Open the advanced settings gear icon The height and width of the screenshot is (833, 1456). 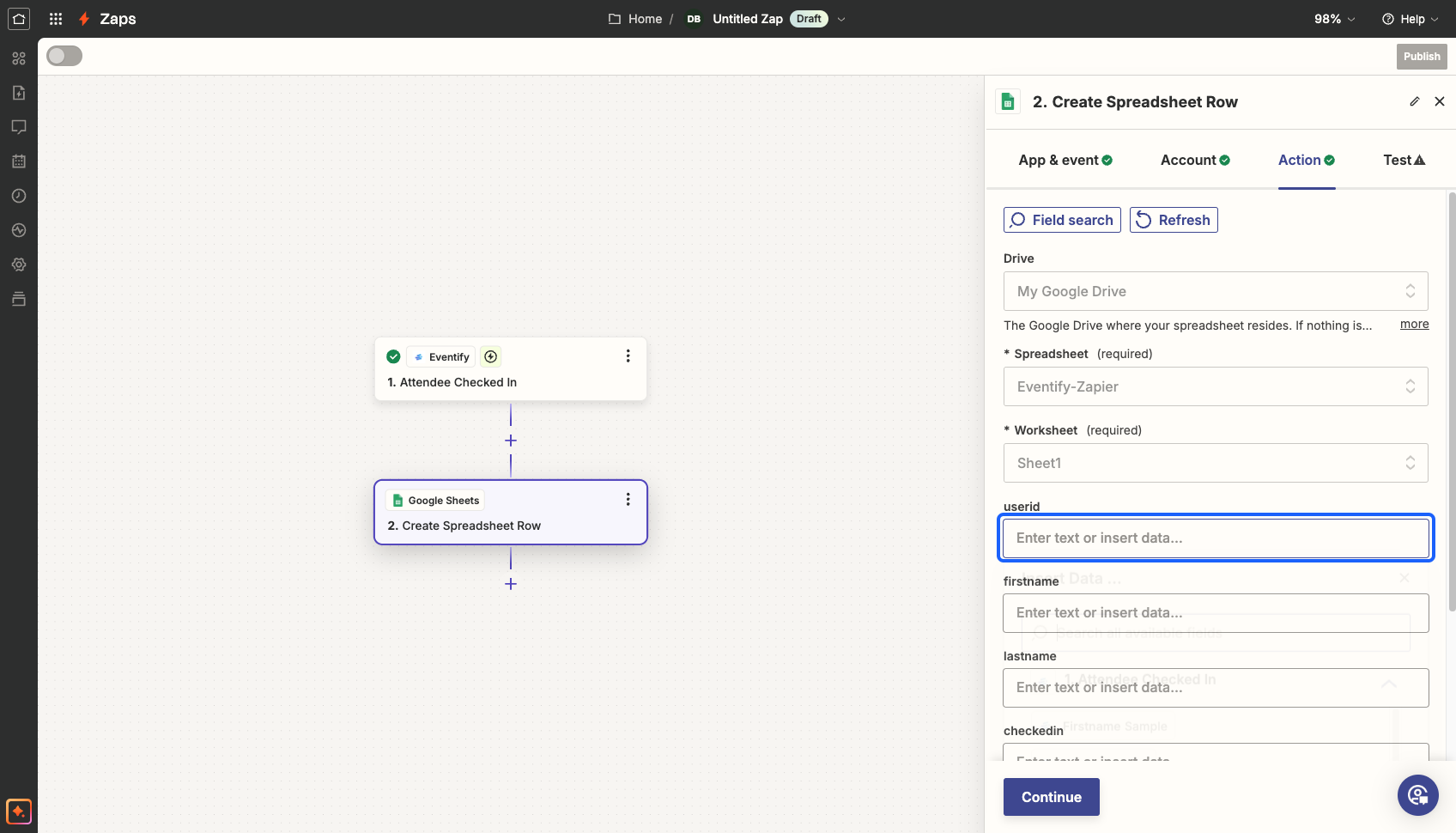pyautogui.click(x=19, y=264)
